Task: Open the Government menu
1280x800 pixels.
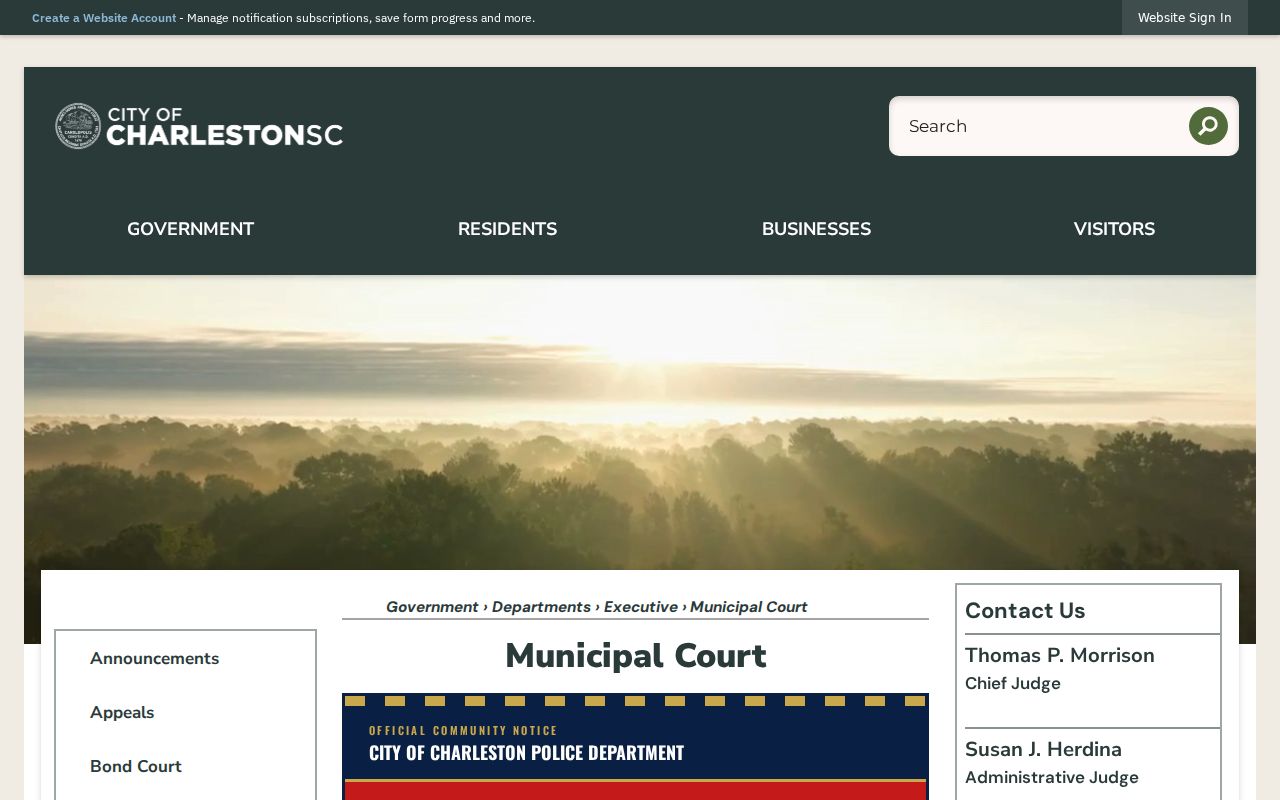Action: coord(190,229)
